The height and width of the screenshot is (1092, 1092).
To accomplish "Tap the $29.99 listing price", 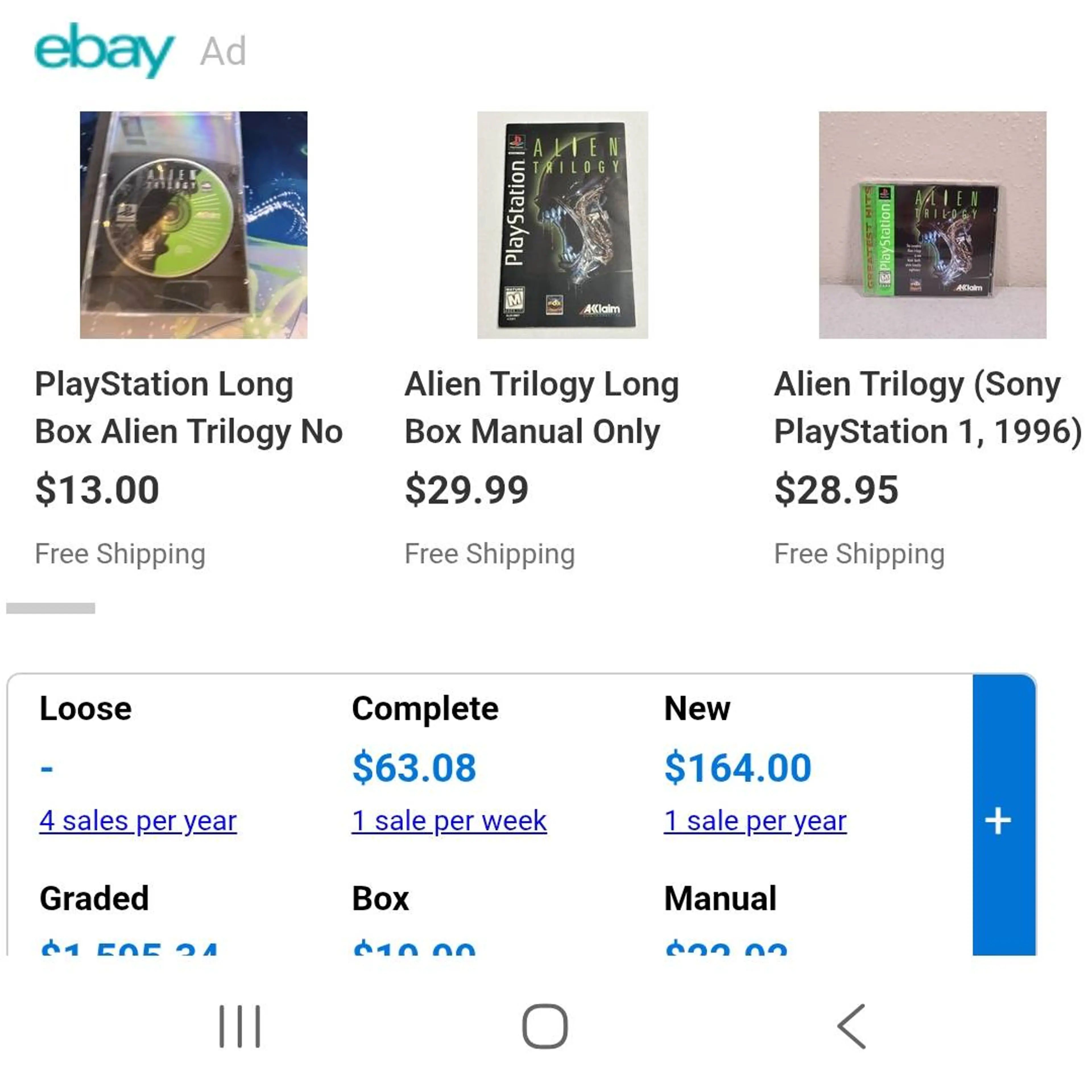I will click(466, 489).
